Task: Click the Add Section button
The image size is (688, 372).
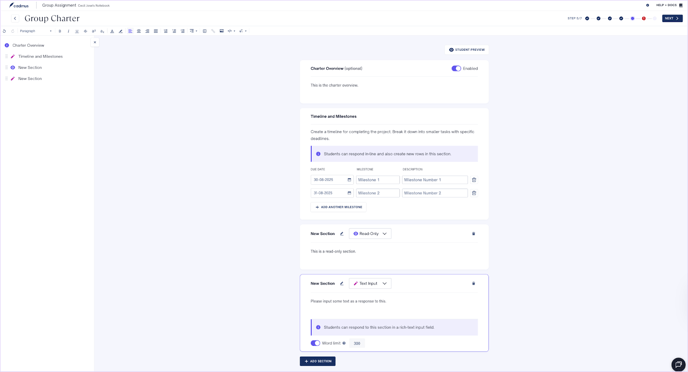Action: tap(318, 361)
